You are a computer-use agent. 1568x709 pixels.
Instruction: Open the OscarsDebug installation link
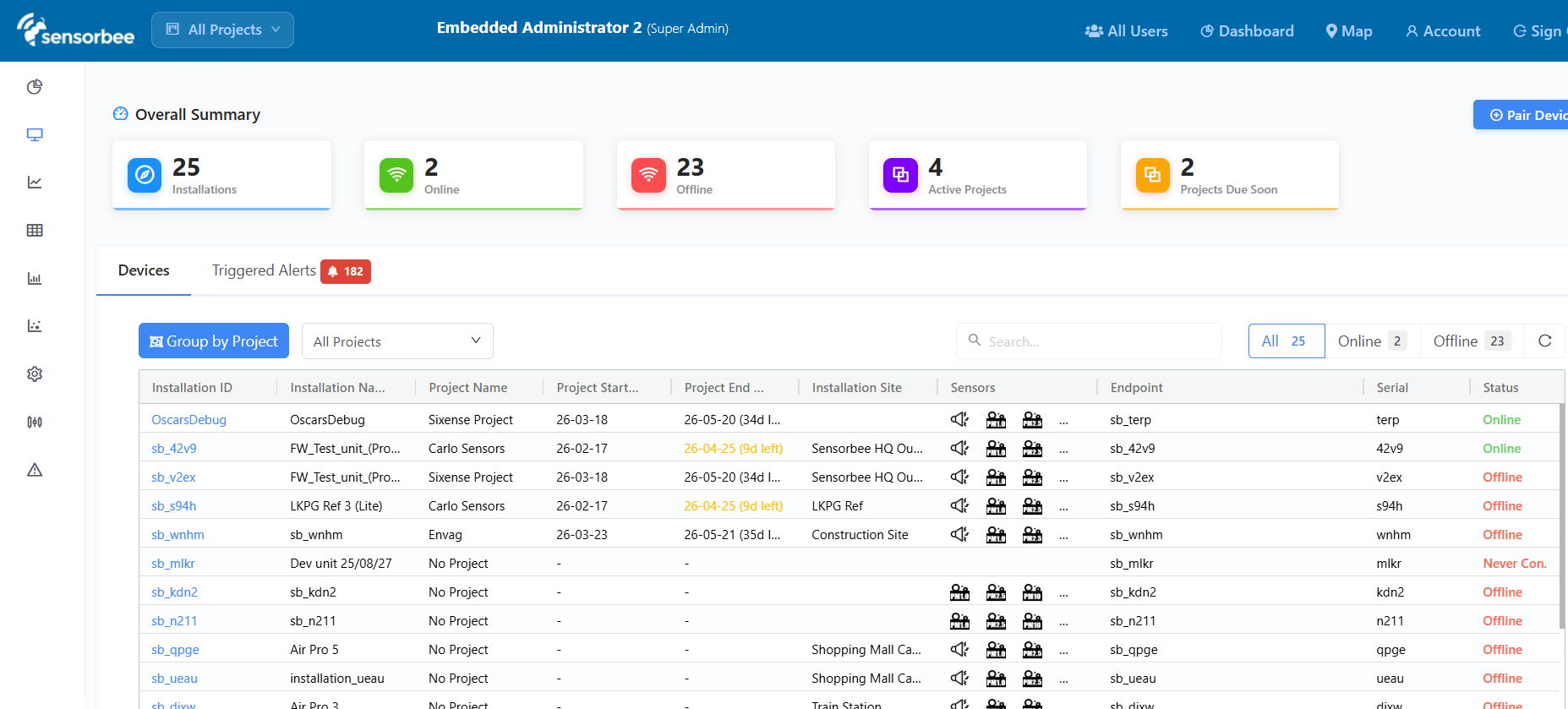[x=188, y=420]
